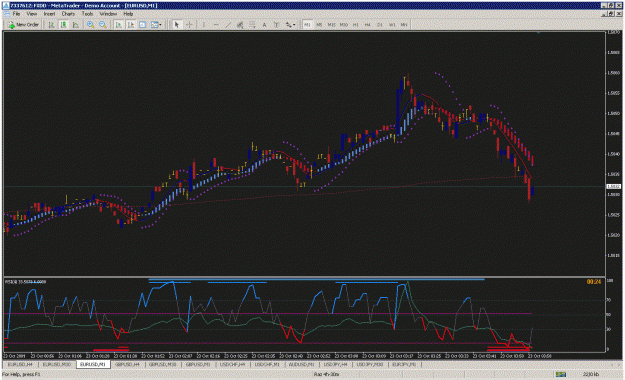
Task: Switch to the EURUSD,M30 chart tab
Action: 57,364
